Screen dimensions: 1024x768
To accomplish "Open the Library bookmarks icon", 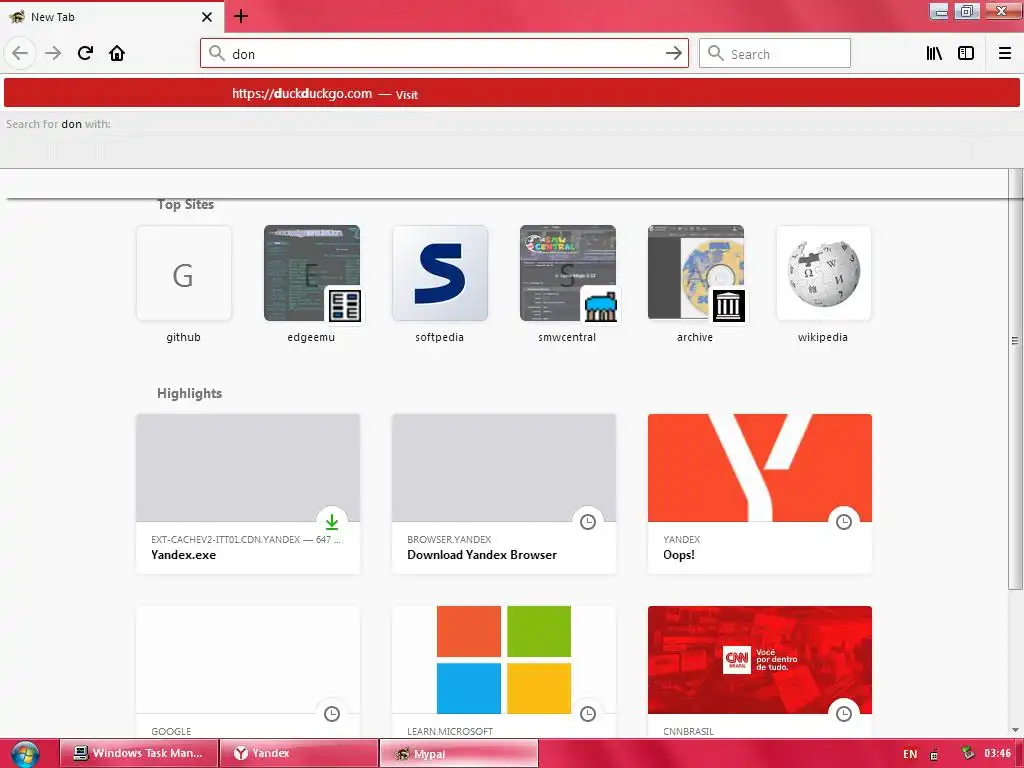I will [x=934, y=54].
